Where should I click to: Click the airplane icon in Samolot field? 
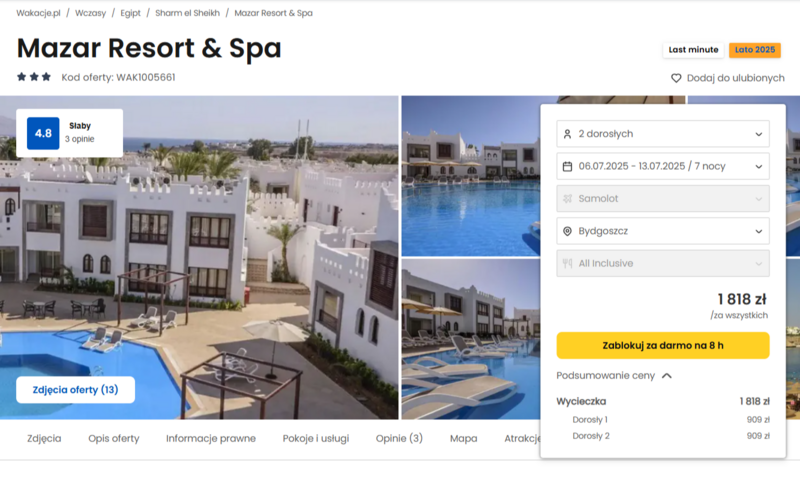(x=567, y=199)
